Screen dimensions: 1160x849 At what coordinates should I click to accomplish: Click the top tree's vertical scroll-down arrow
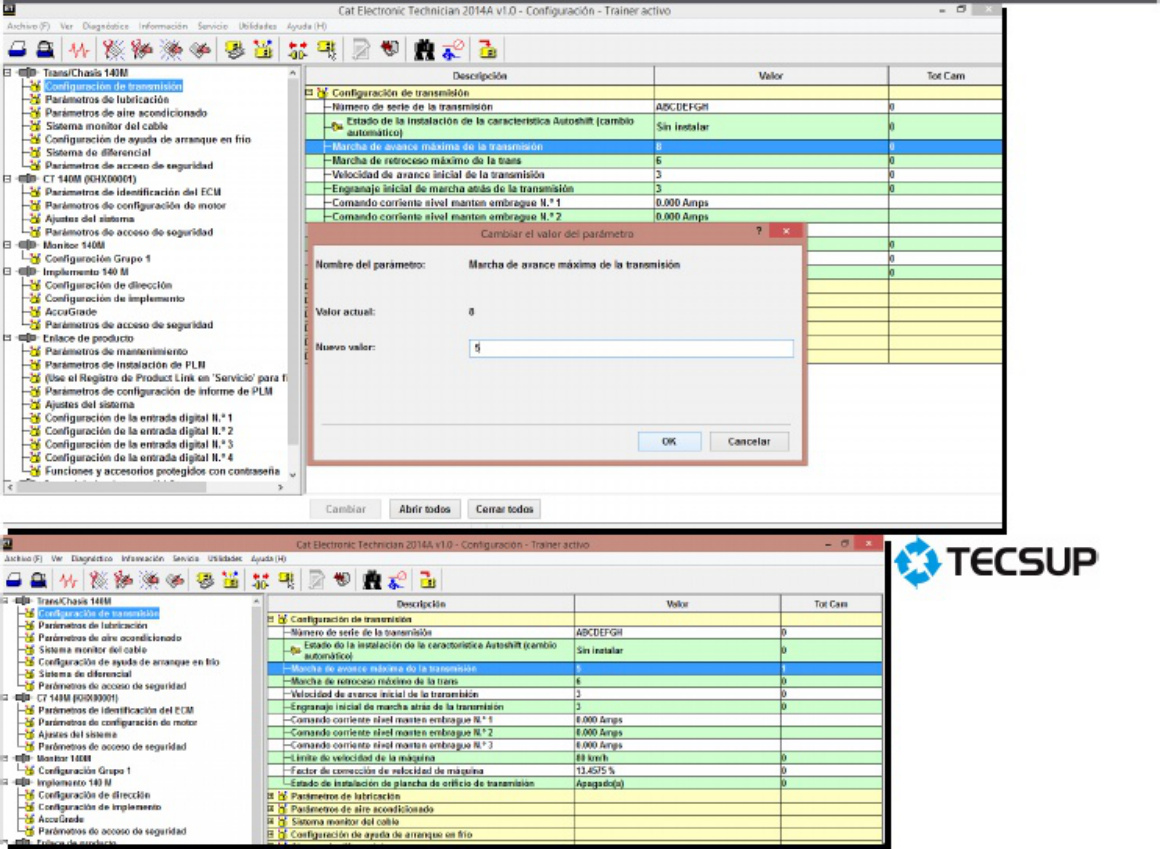[292, 474]
